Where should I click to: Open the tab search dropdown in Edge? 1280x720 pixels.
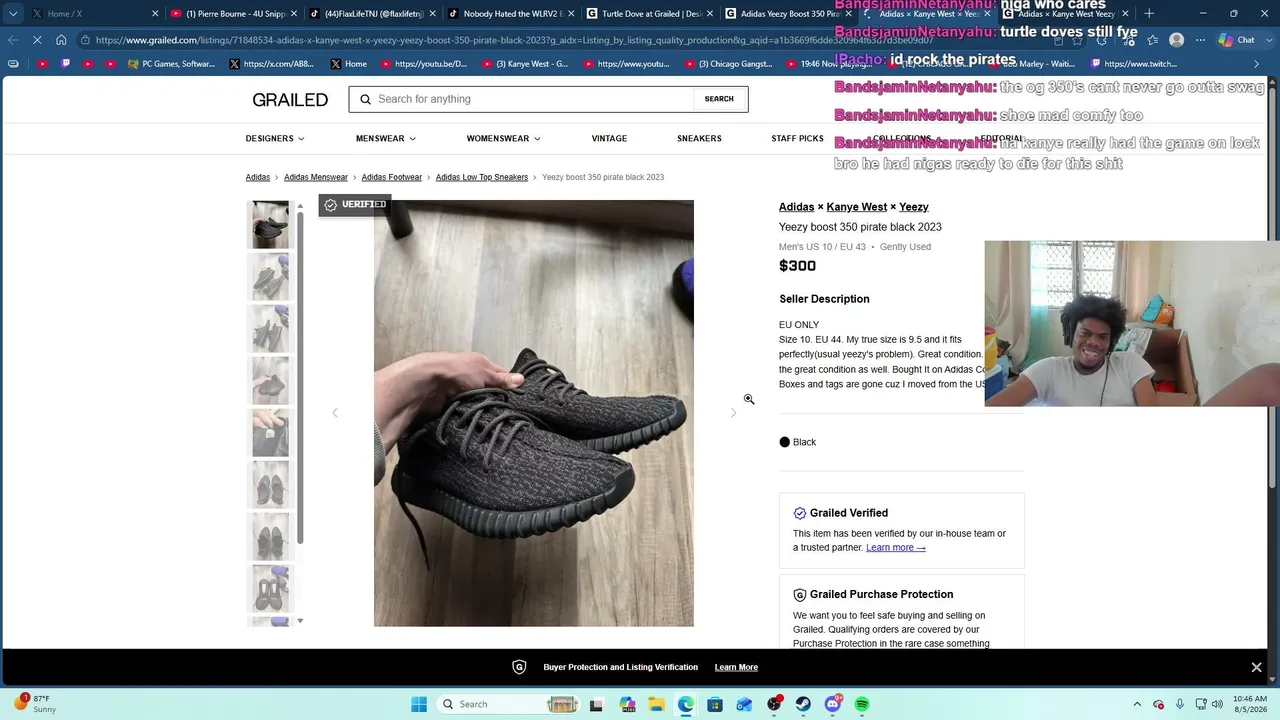13,14
